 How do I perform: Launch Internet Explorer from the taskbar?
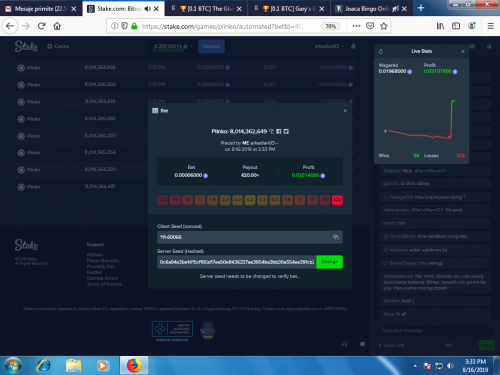tap(44, 366)
